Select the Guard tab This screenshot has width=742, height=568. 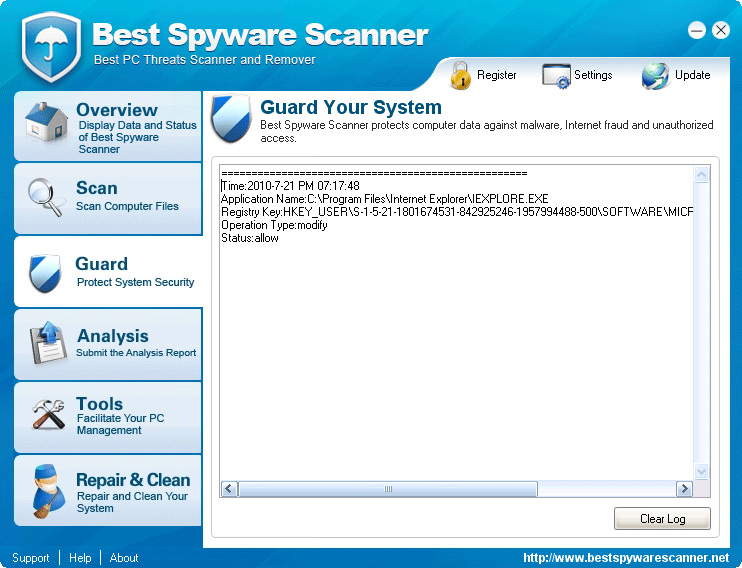pos(108,272)
